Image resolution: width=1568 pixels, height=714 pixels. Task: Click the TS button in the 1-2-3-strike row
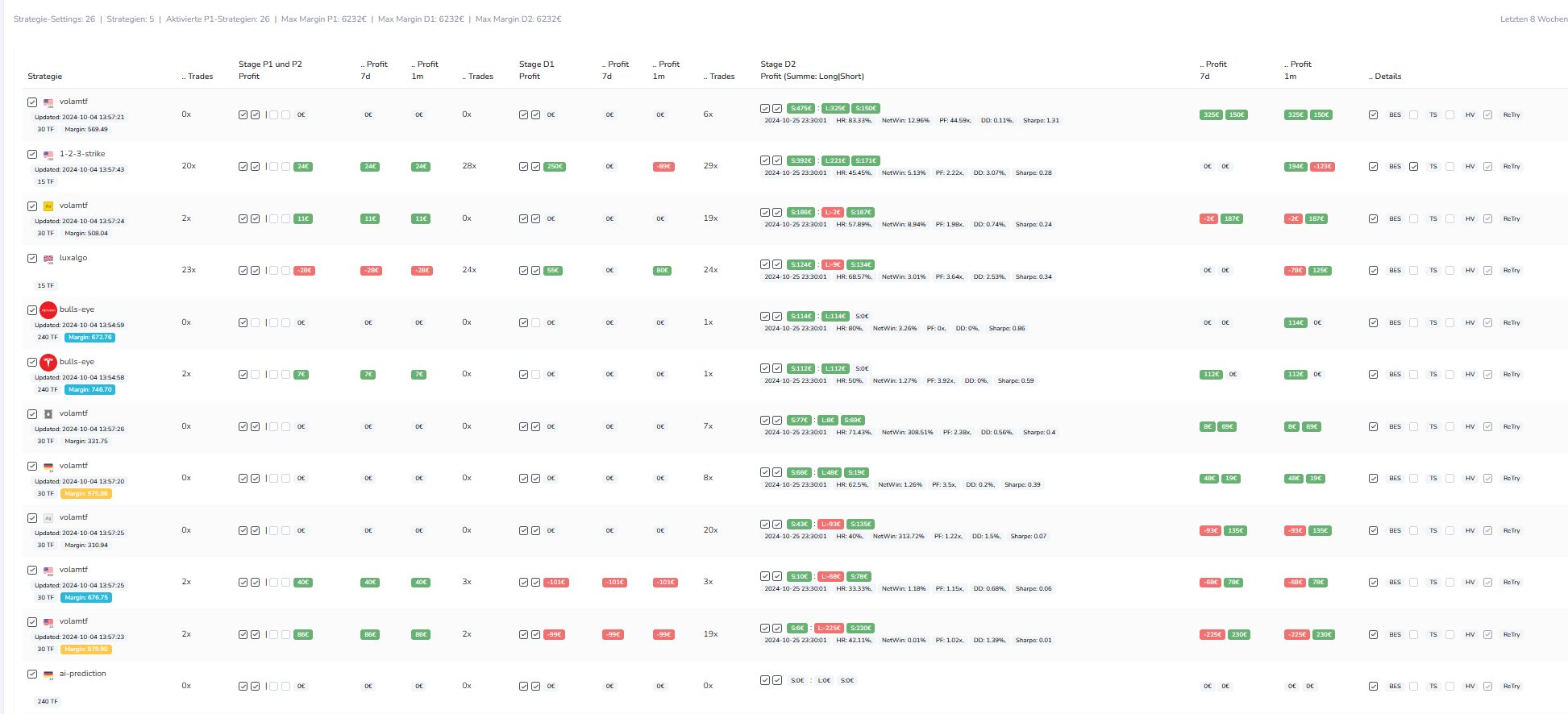pos(1433,167)
